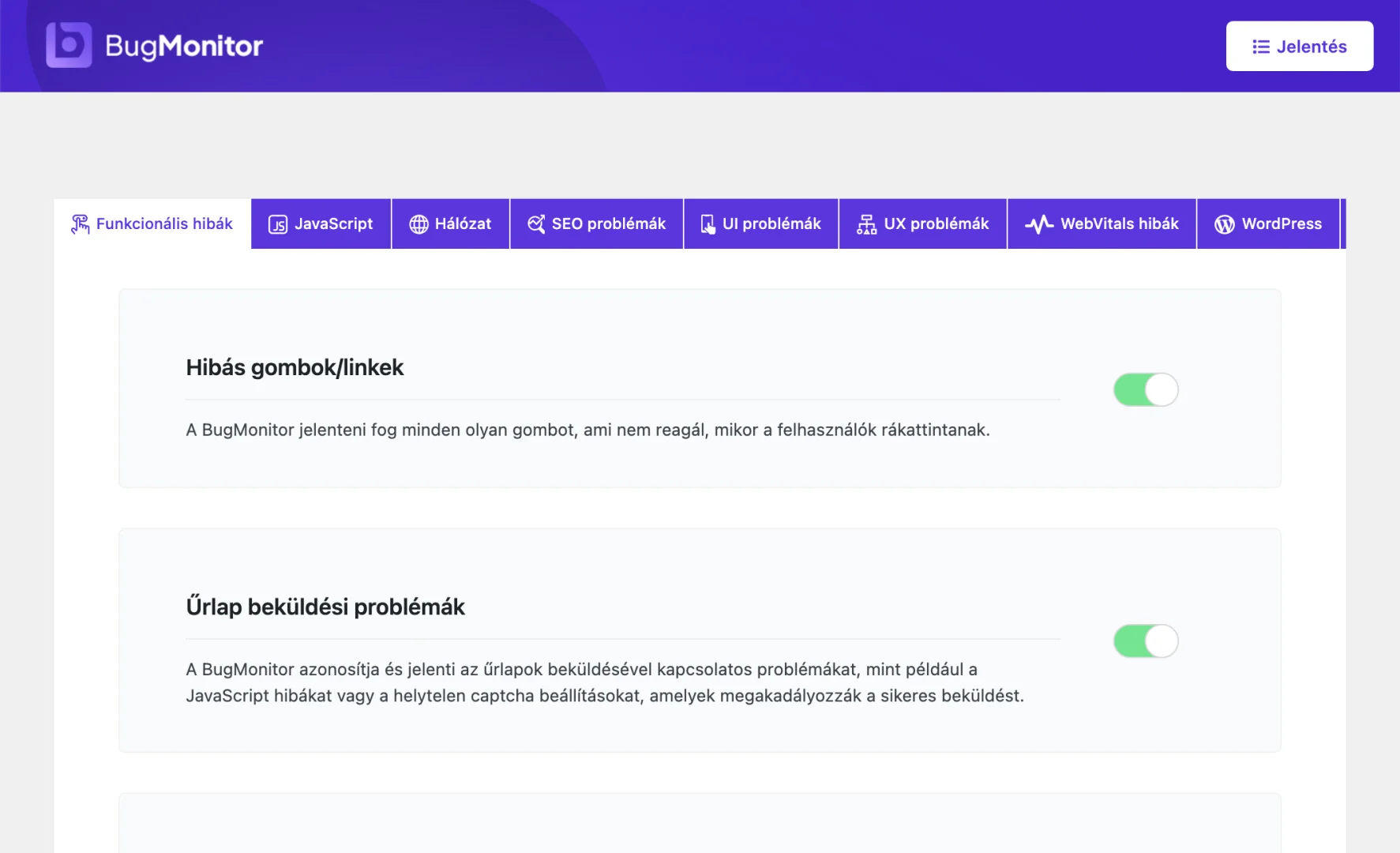Viewport: 1400px width, 853px height.
Task: Switch to the JavaScript tab
Action: (321, 224)
